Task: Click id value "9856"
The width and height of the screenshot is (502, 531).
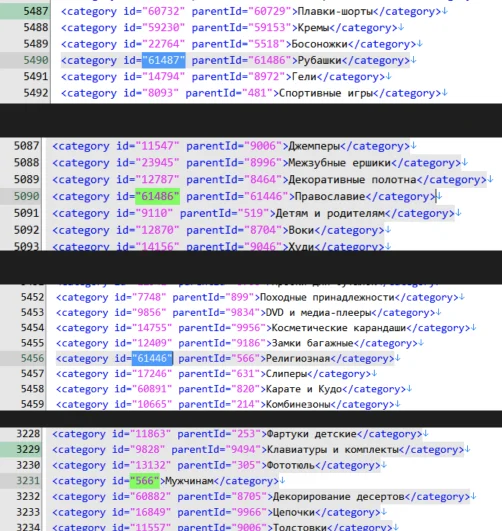Action: [x=149, y=313]
